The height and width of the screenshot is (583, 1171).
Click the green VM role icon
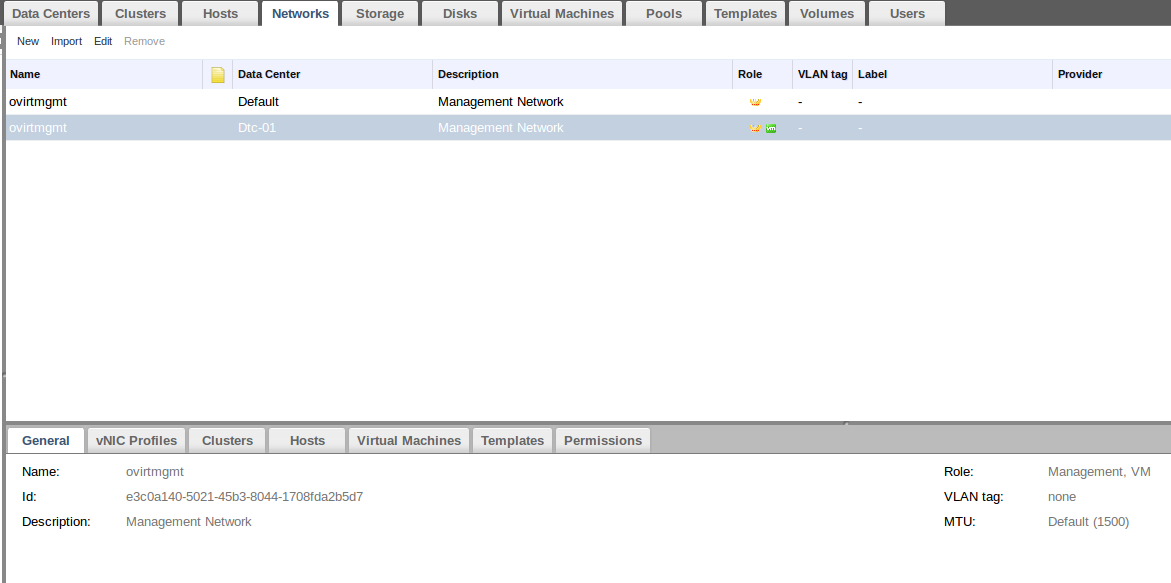(771, 128)
